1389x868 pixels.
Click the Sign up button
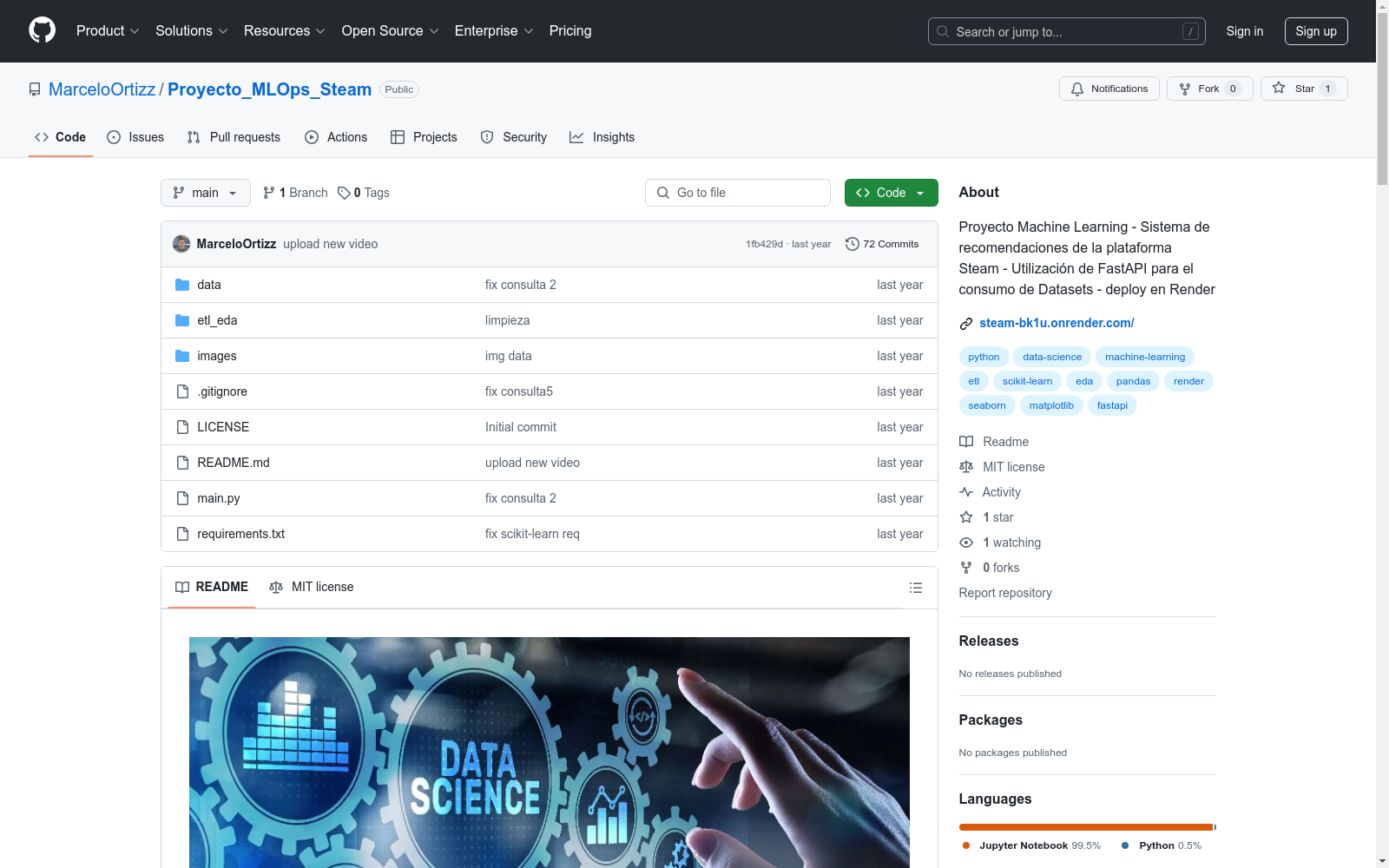(x=1316, y=31)
